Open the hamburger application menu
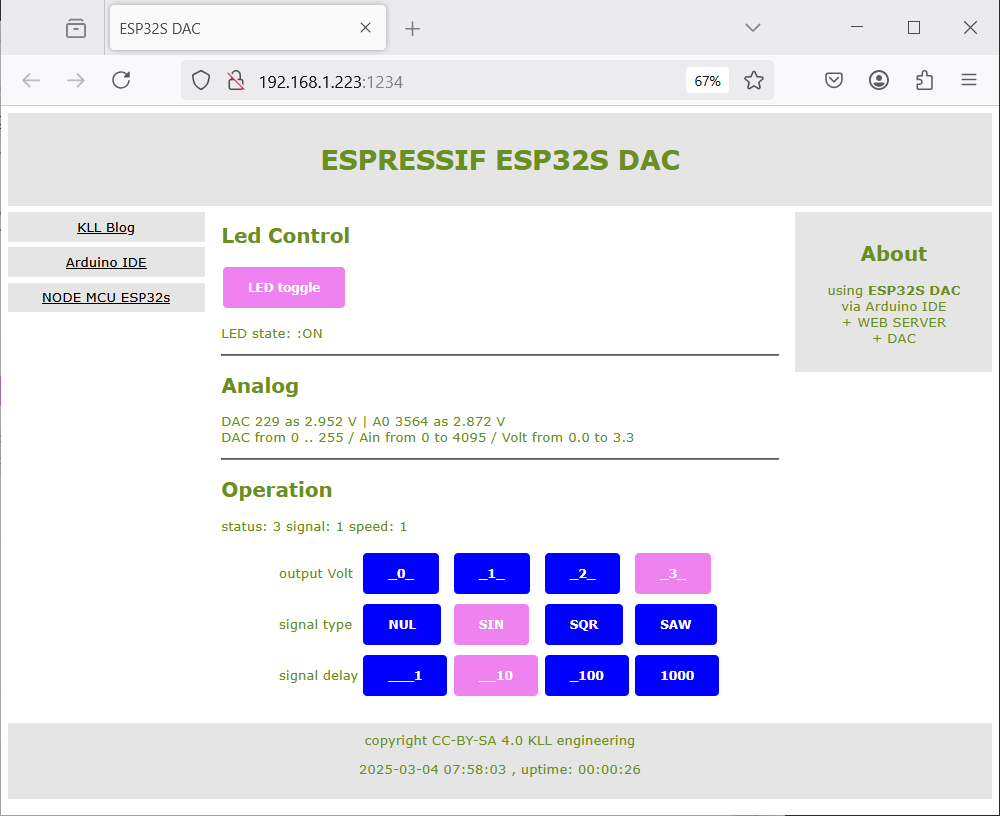Screen dimensions: 1000x816 [969, 80]
